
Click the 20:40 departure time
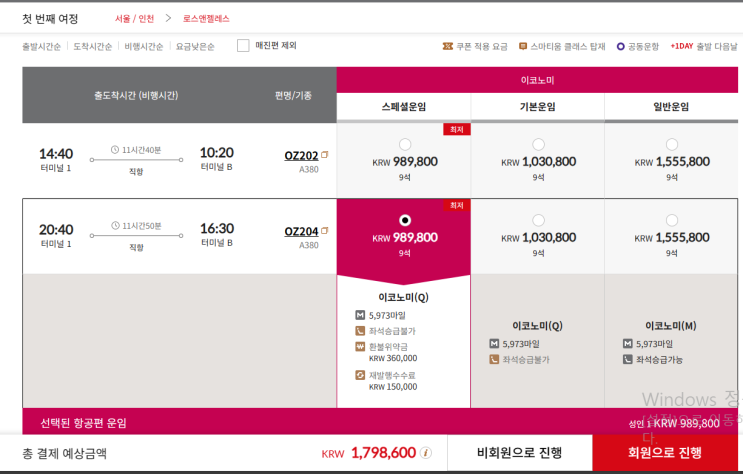point(56,229)
